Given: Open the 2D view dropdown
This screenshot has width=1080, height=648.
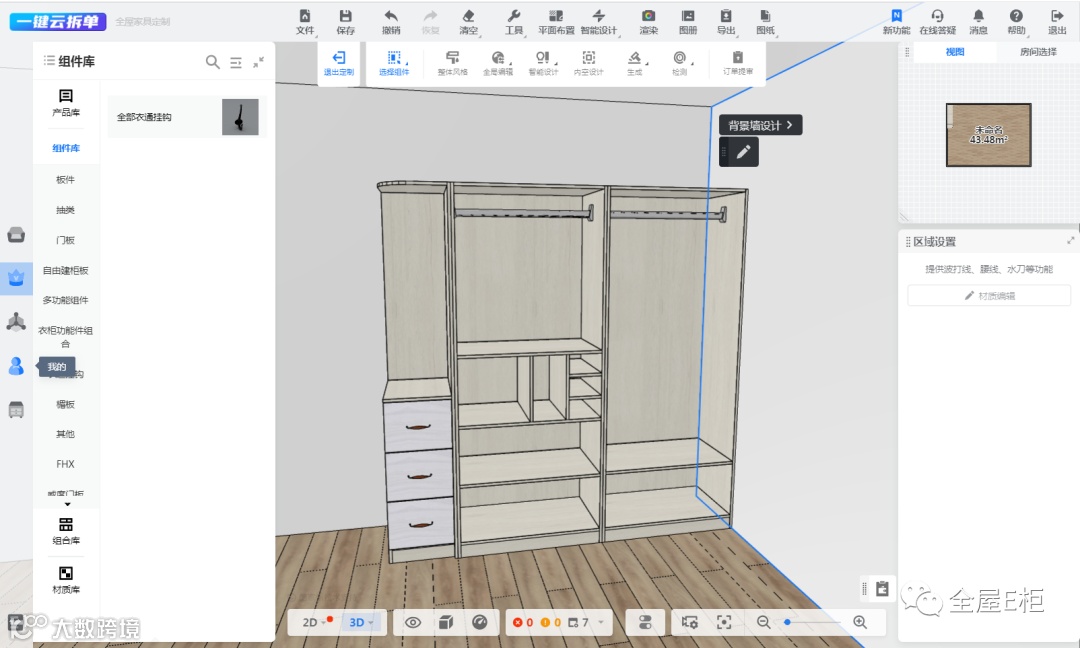Looking at the screenshot, I should pos(314,623).
